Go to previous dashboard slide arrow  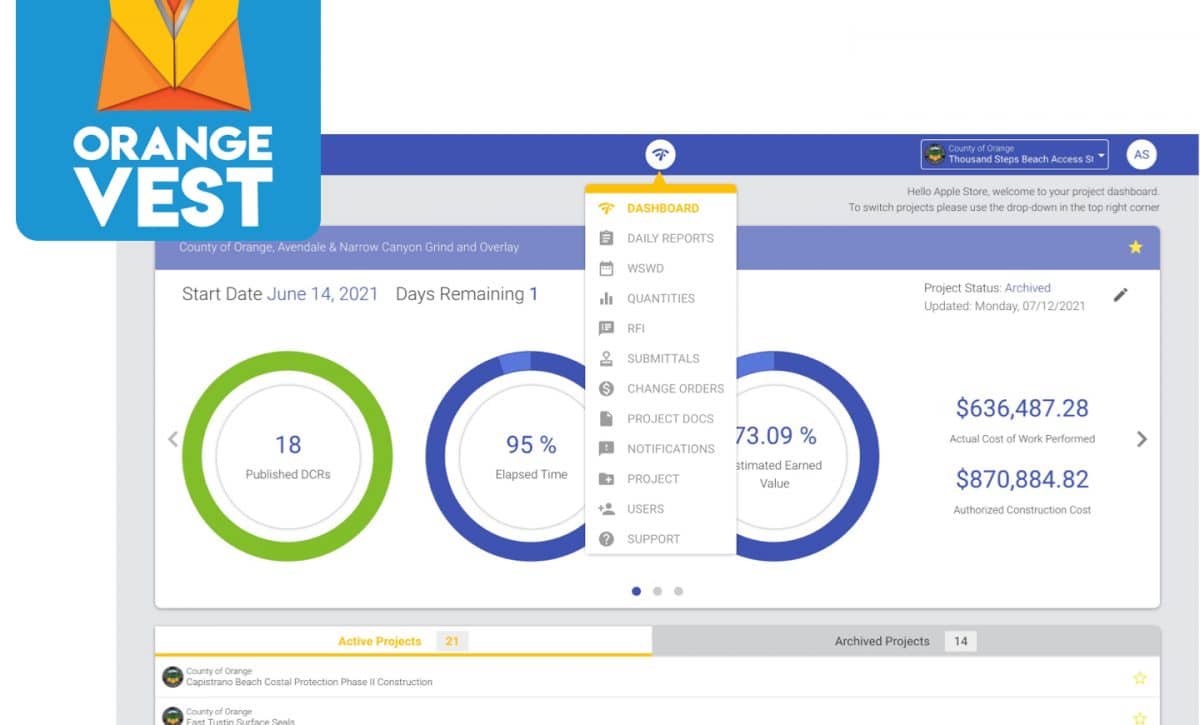(x=173, y=438)
